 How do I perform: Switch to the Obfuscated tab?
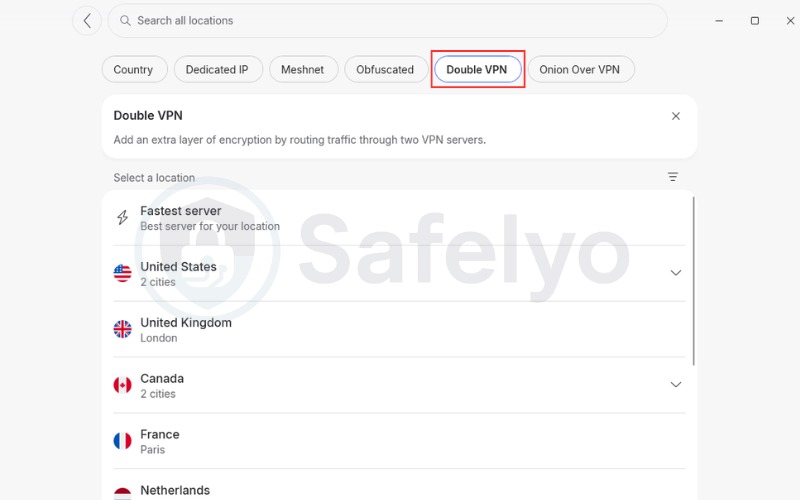(386, 69)
